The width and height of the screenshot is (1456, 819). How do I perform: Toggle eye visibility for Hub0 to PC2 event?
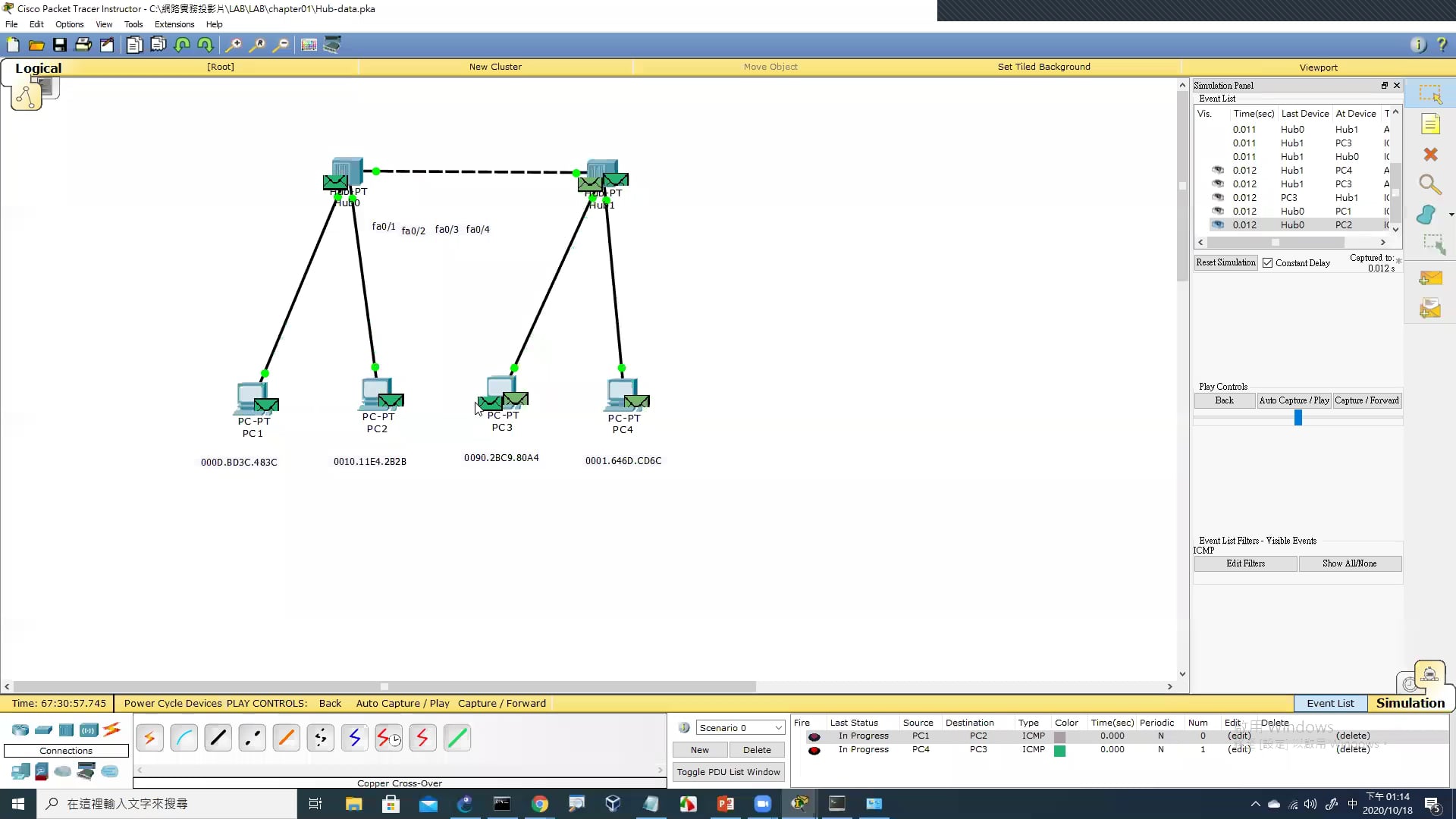[1218, 225]
